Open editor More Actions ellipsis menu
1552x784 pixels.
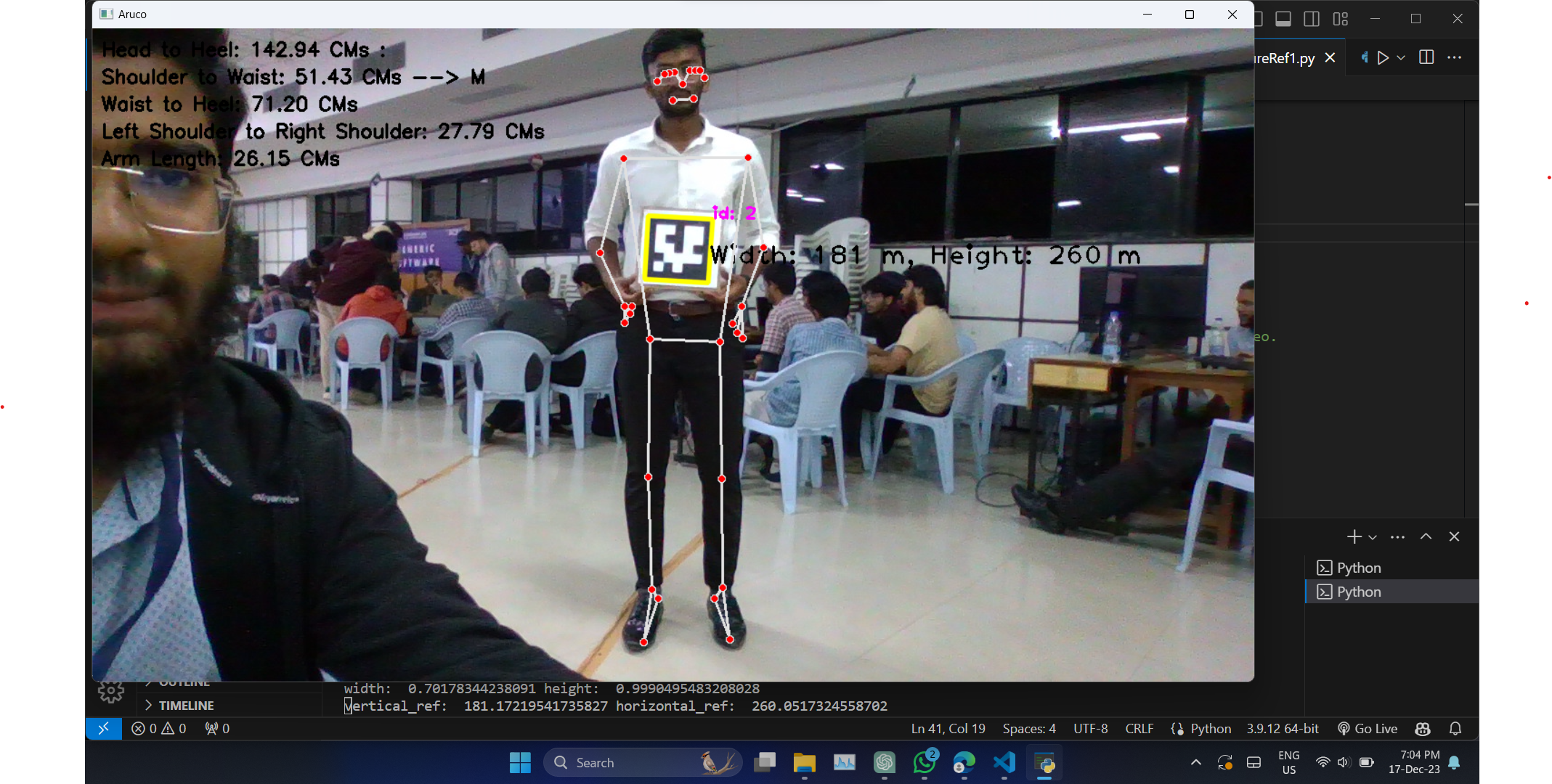point(1454,57)
